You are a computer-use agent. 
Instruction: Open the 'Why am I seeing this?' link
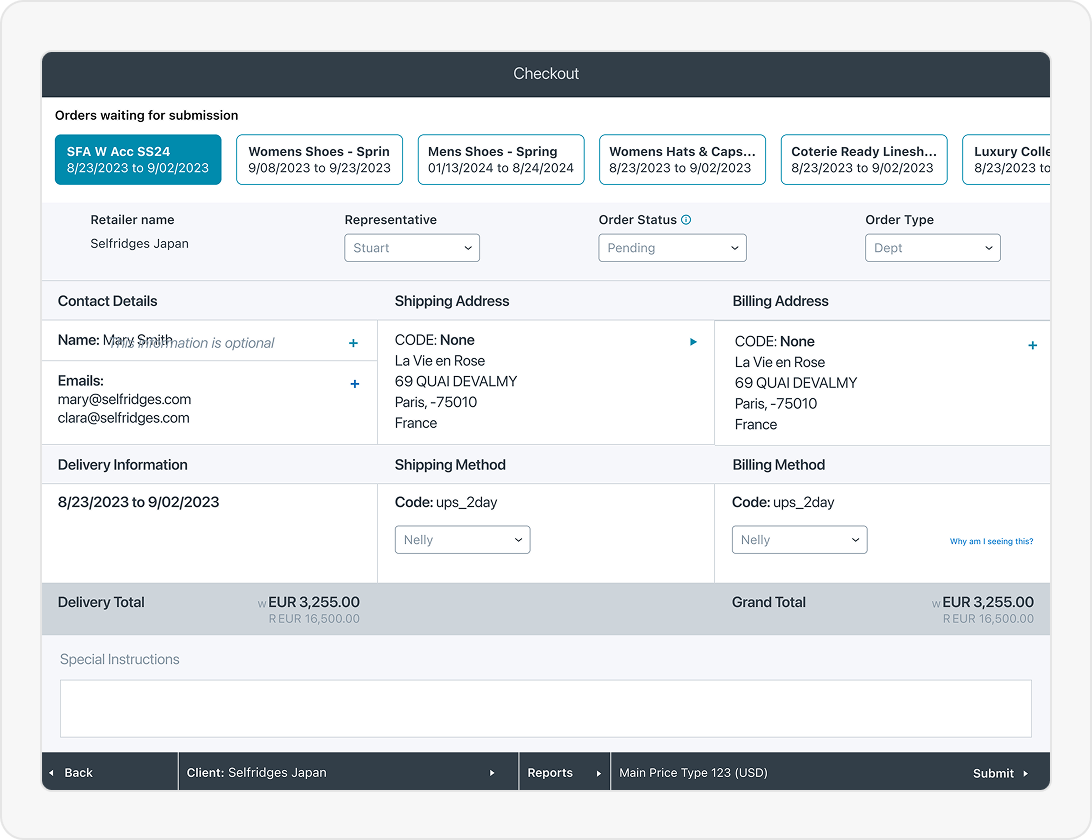[991, 542]
